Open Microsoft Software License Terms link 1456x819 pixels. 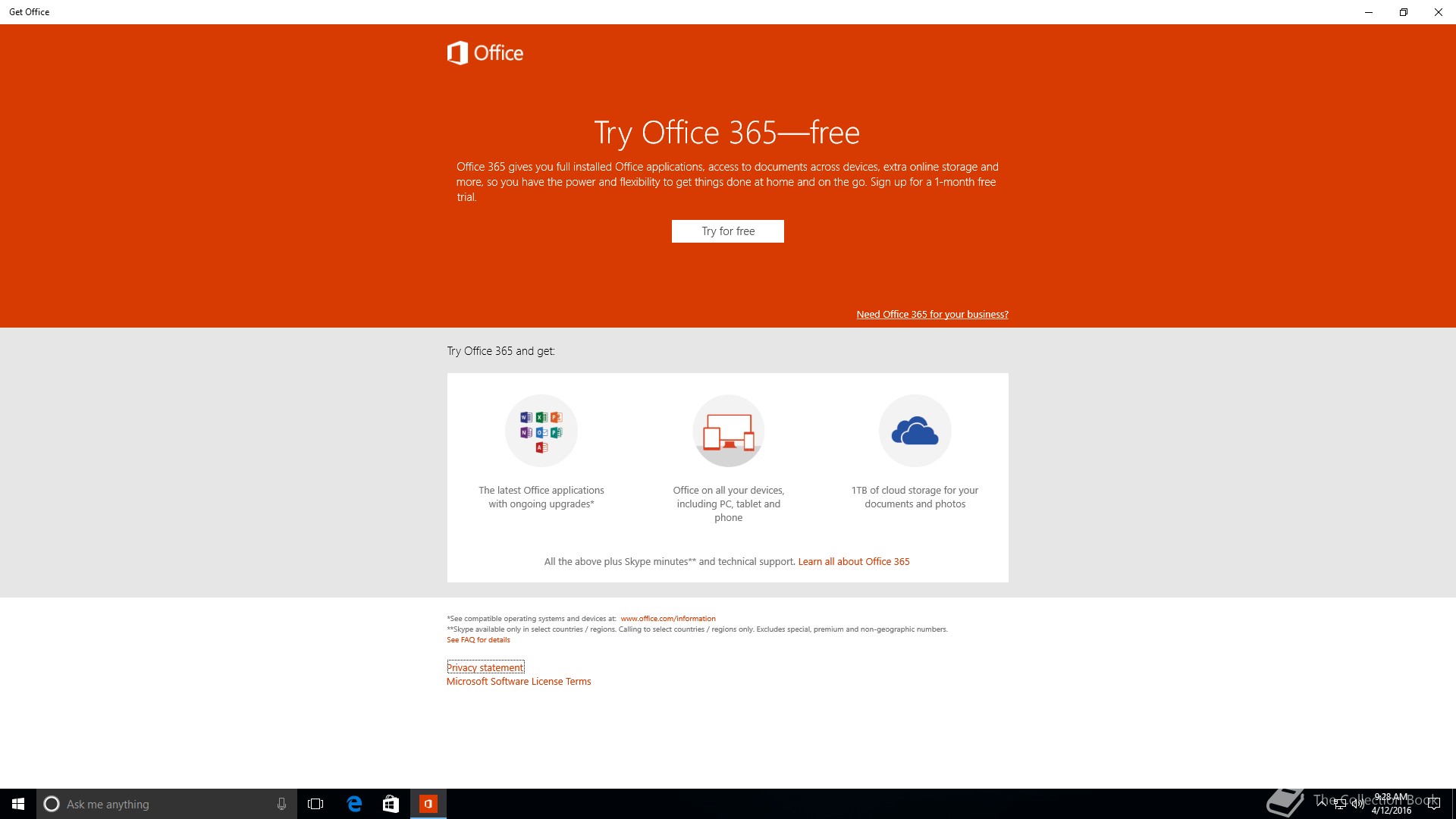pyautogui.click(x=519, y=682)
